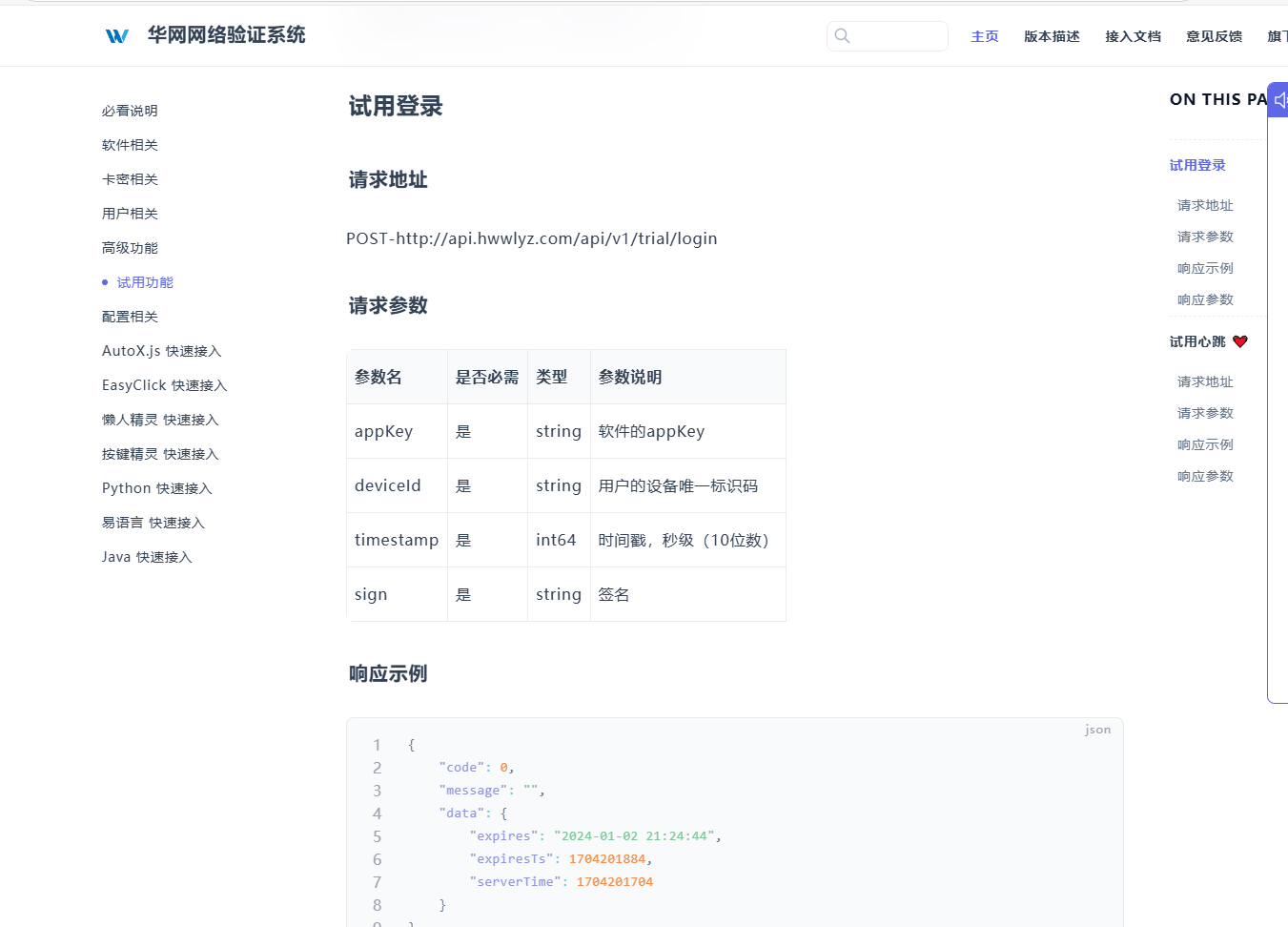
Task: Open 按键精灵 快速接入 in the sidebar
Action: point(160,454)
